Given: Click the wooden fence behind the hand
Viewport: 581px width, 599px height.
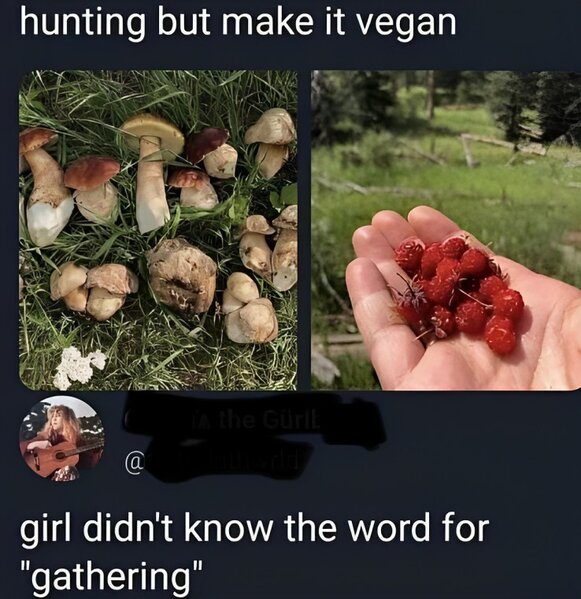Looking at the screenshot, I should point(502,148).
